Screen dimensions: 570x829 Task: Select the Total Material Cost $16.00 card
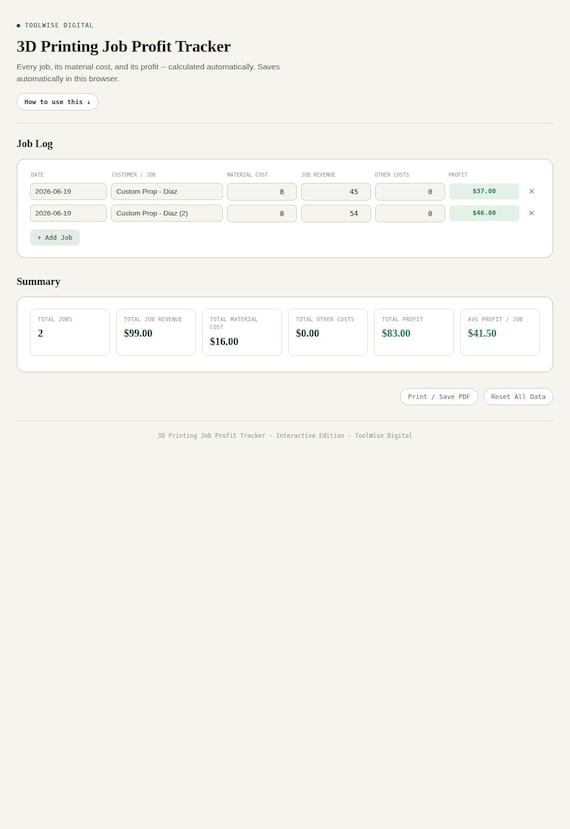pos(242,332)
